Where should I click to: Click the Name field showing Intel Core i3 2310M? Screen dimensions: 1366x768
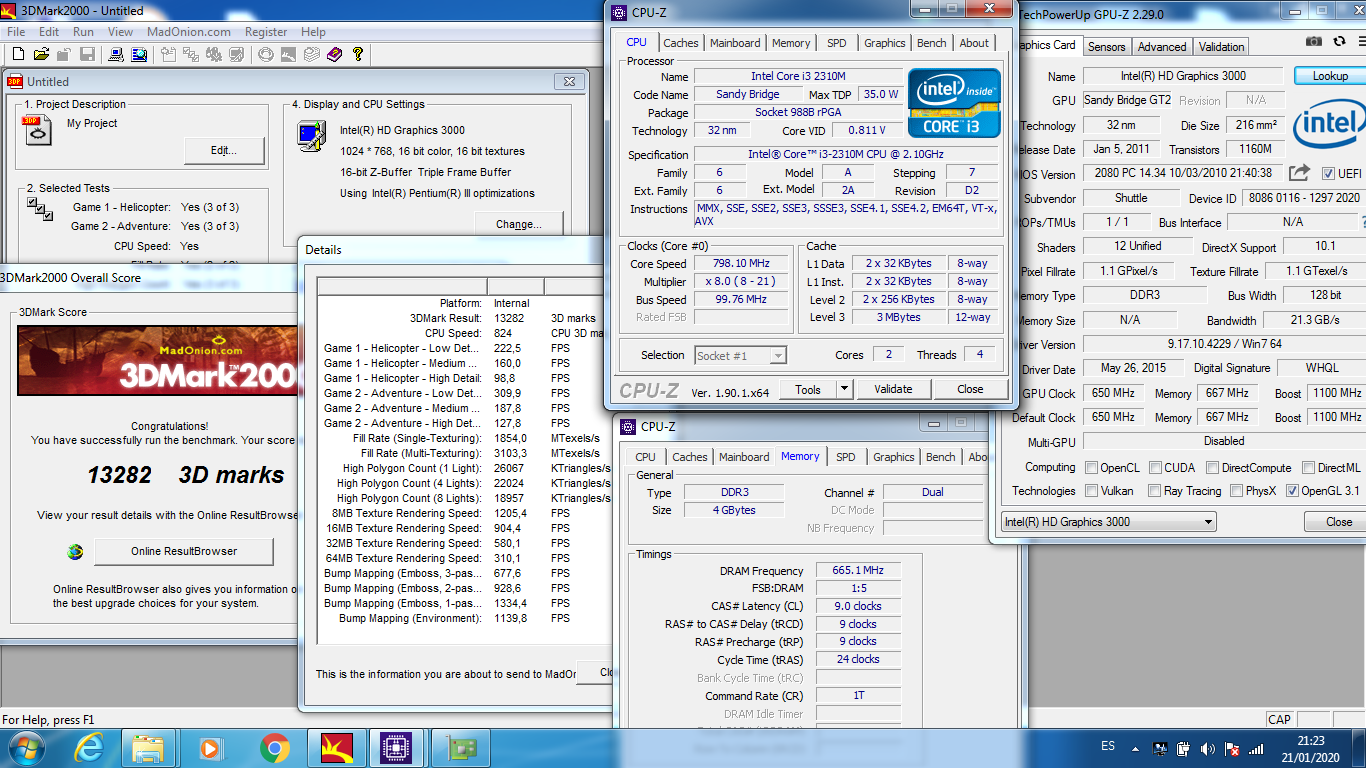click(x=797, y=76)
